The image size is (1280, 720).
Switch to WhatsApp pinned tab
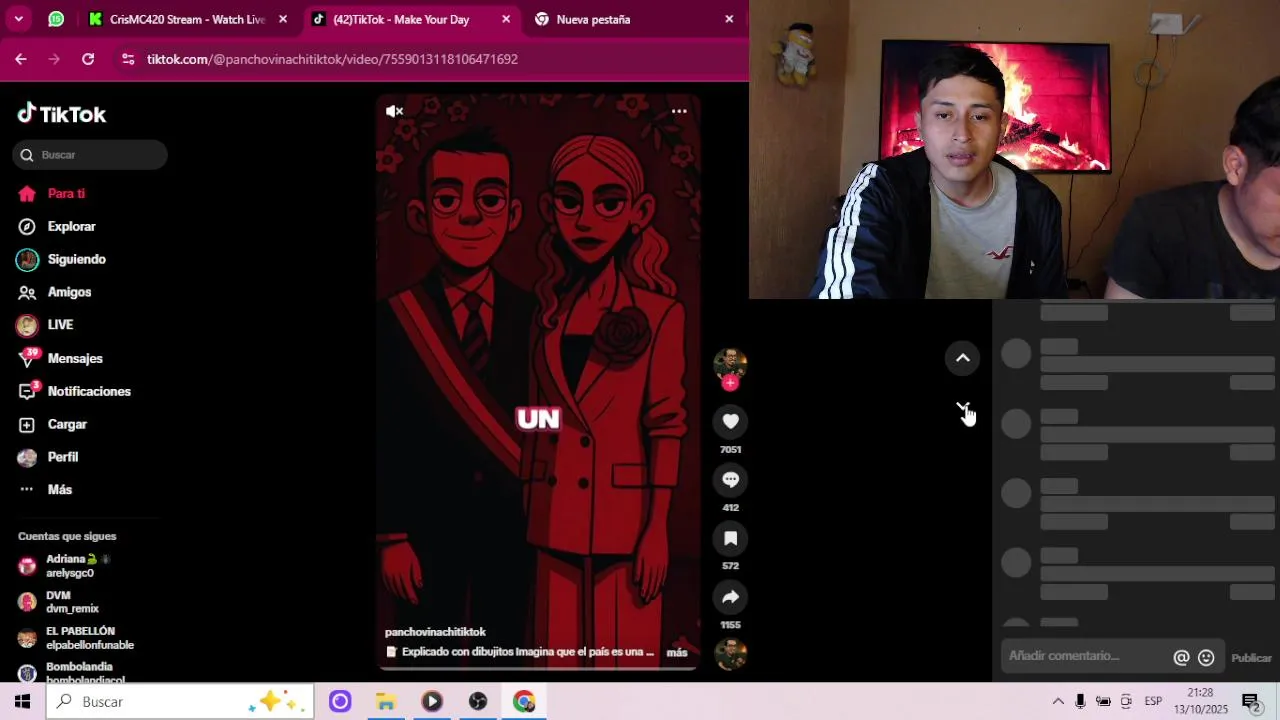pos(56,19)
